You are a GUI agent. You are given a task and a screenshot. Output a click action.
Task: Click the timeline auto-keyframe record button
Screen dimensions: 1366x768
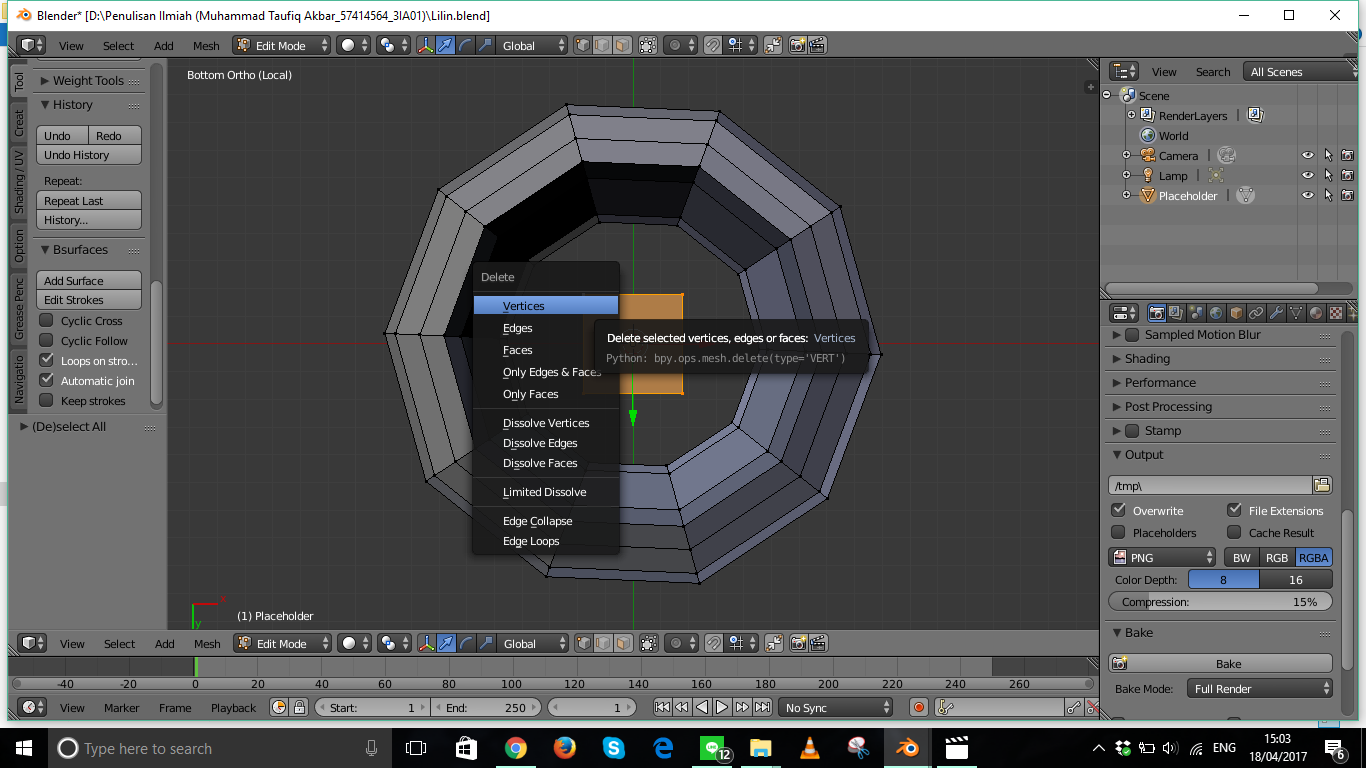click(x=919, y=707)
